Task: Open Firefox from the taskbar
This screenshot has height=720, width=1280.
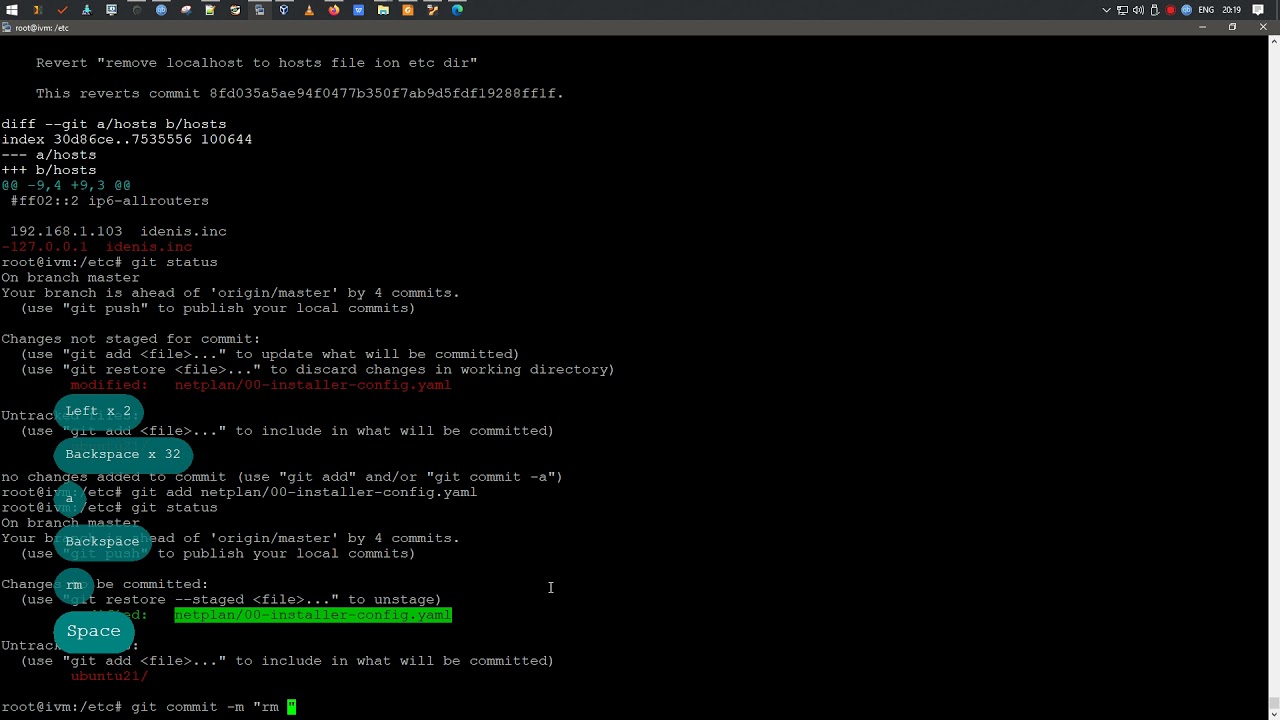Action: [333, 10]
